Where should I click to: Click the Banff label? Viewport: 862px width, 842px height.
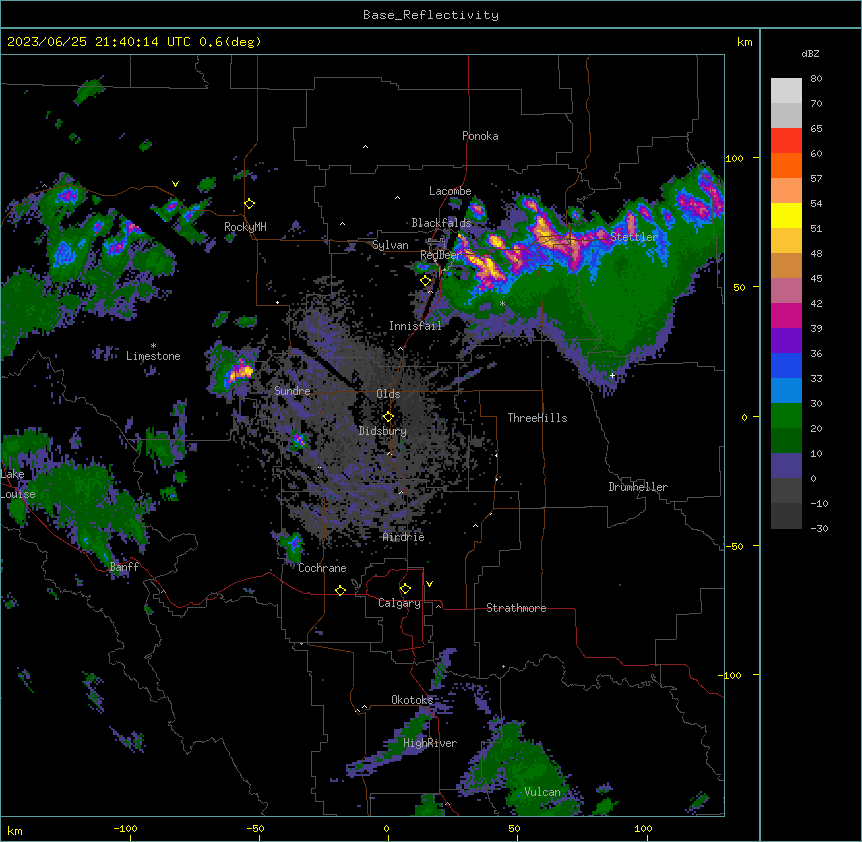124,567
